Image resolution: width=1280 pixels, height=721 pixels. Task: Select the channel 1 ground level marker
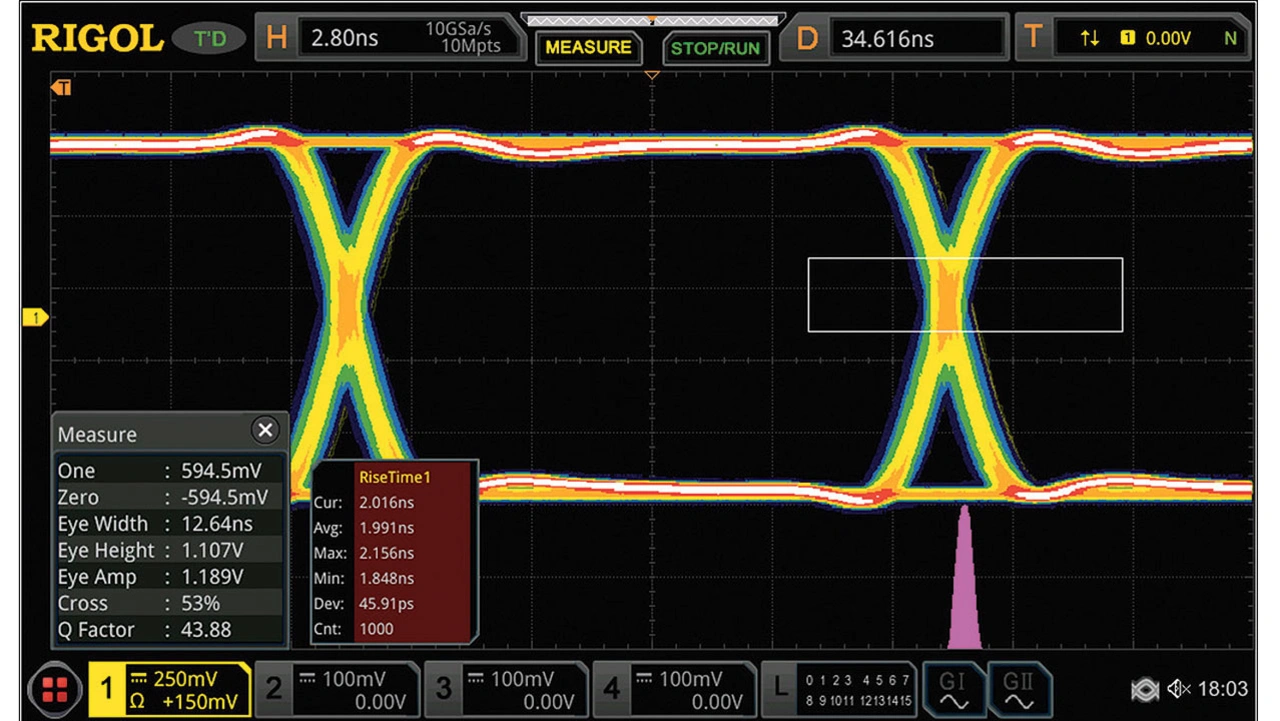click(x=35, y=318)
